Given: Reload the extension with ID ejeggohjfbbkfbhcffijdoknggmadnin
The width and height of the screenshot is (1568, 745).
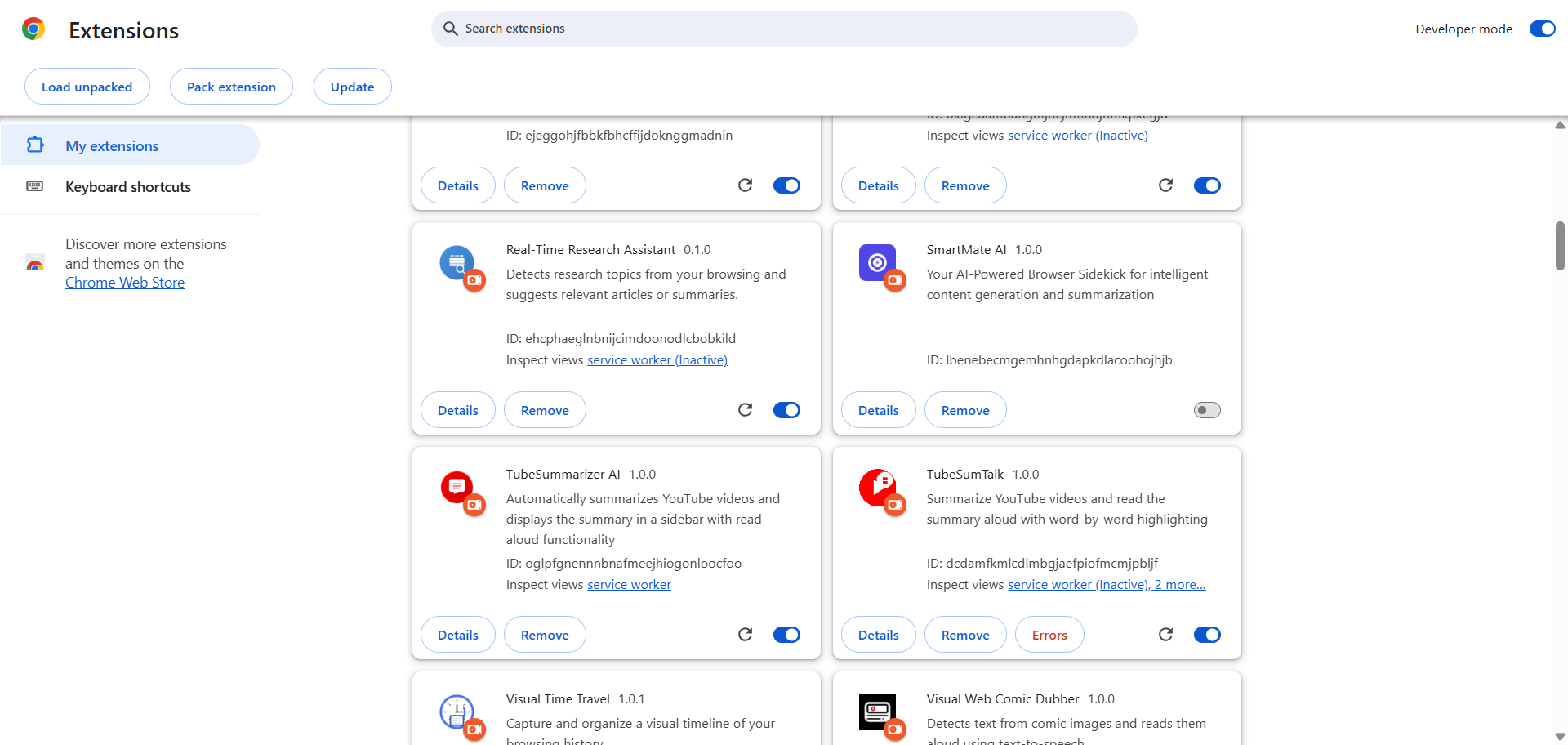Looking at the screenshot, I should tap(745, 185).
